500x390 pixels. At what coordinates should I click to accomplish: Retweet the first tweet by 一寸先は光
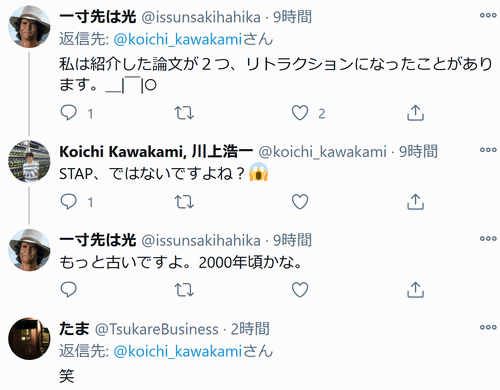184,113
